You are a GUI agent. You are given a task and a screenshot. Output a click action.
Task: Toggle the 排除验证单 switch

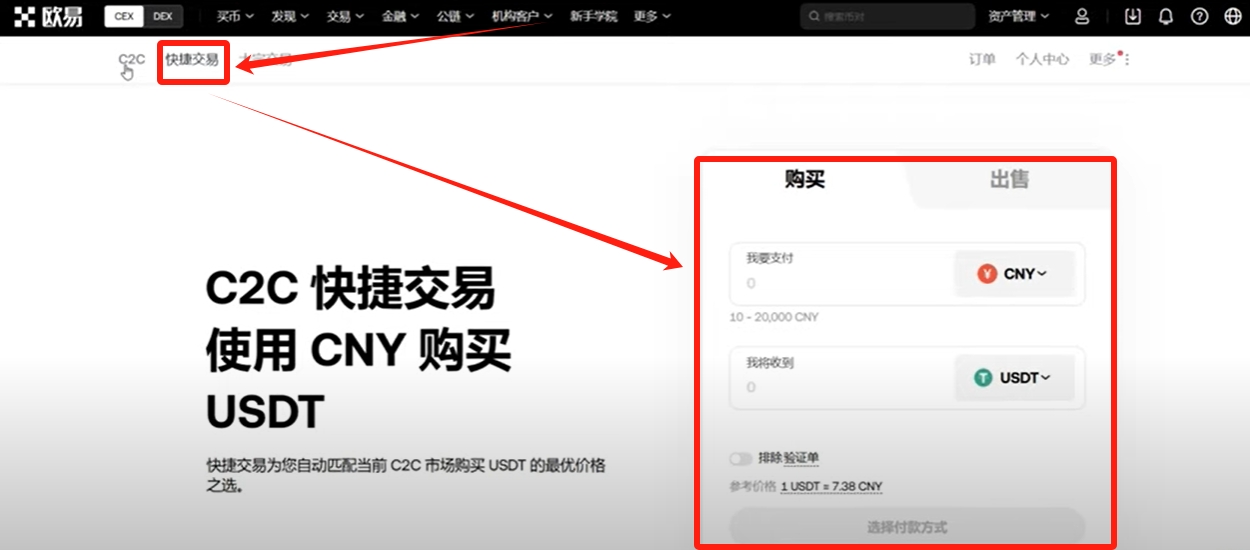click(741, 459)
